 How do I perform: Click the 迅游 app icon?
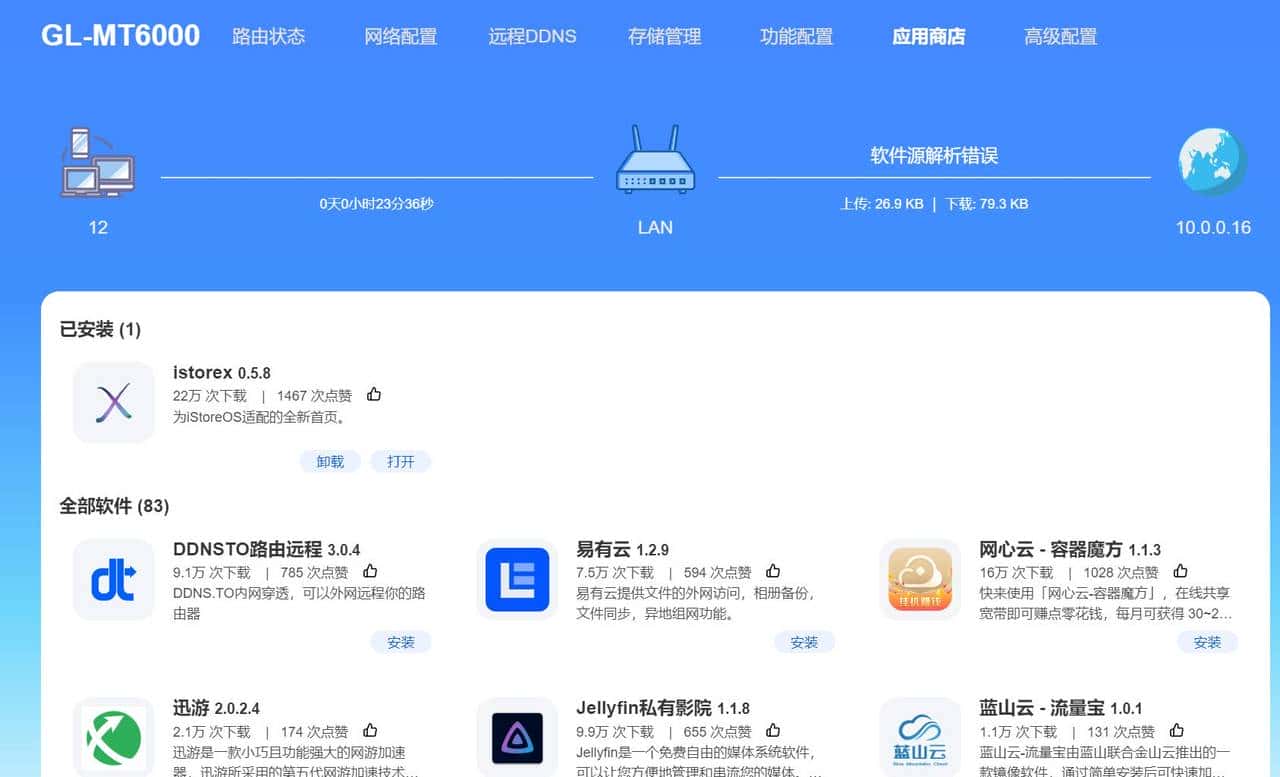(x=113, y=739)
